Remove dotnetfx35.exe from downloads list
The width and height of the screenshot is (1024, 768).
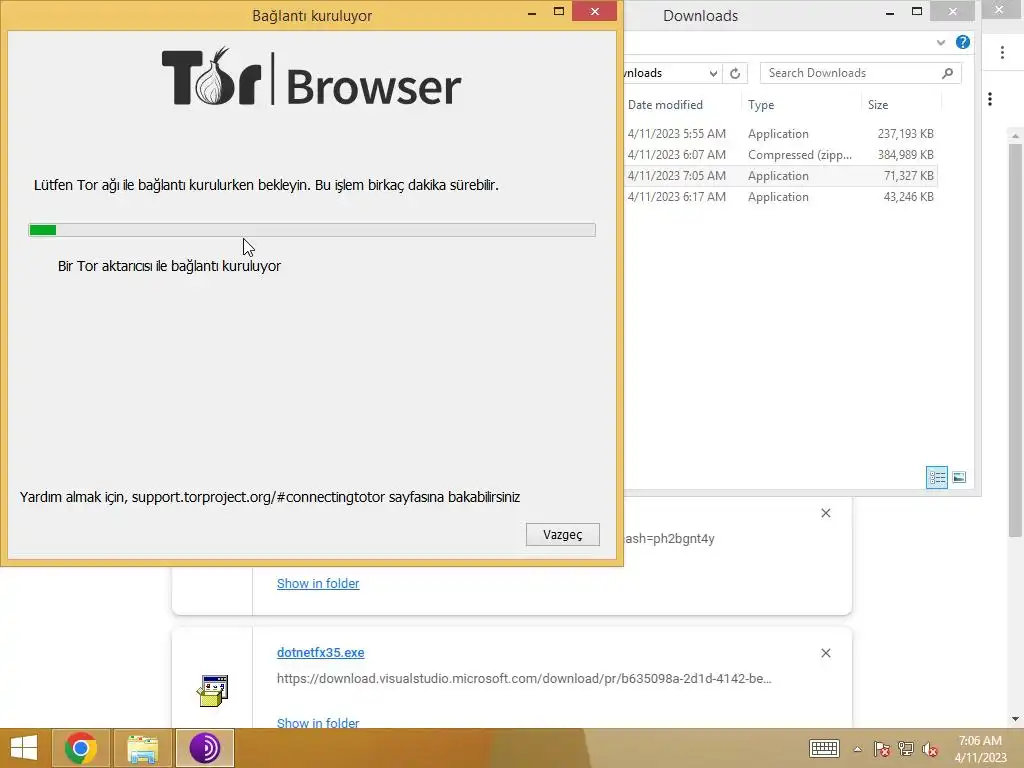(x=825, y=653)
